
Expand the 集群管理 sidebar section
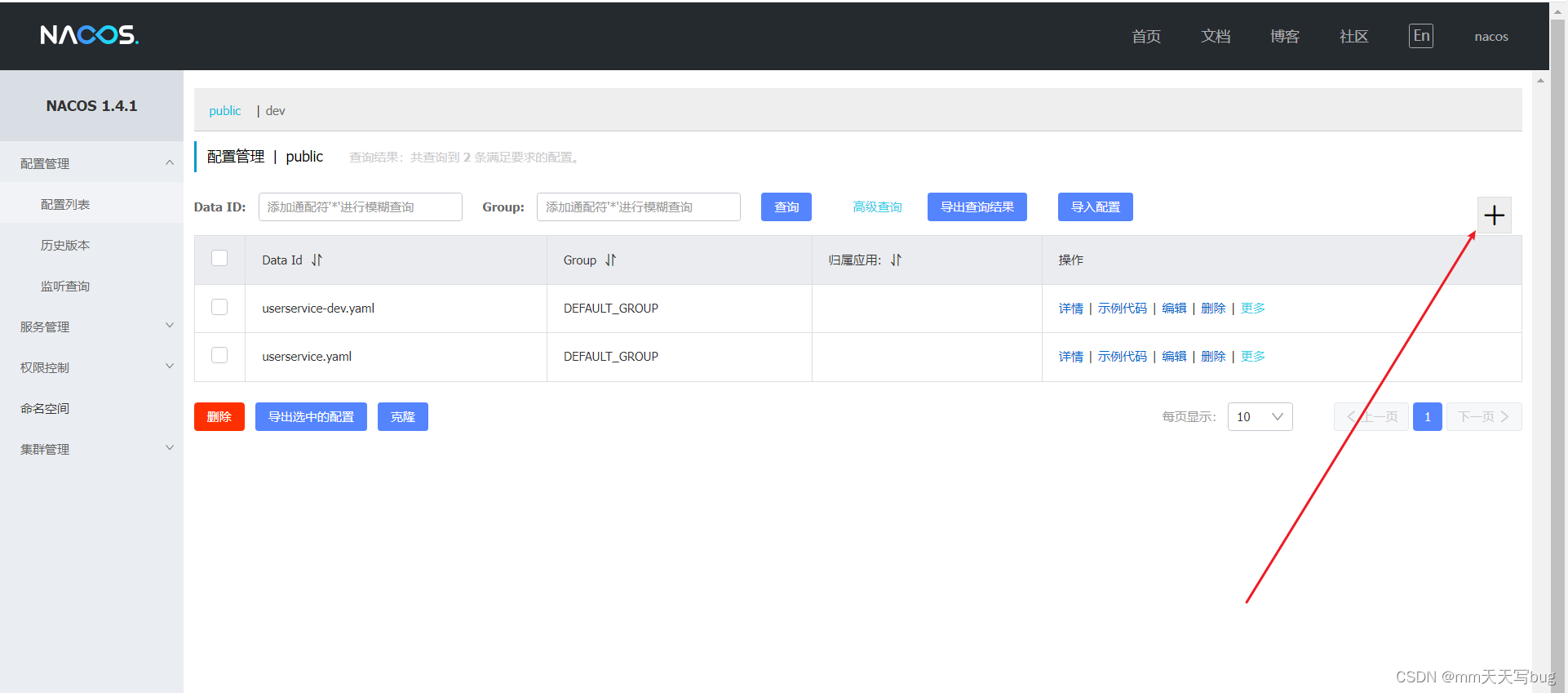coord(91,449)
